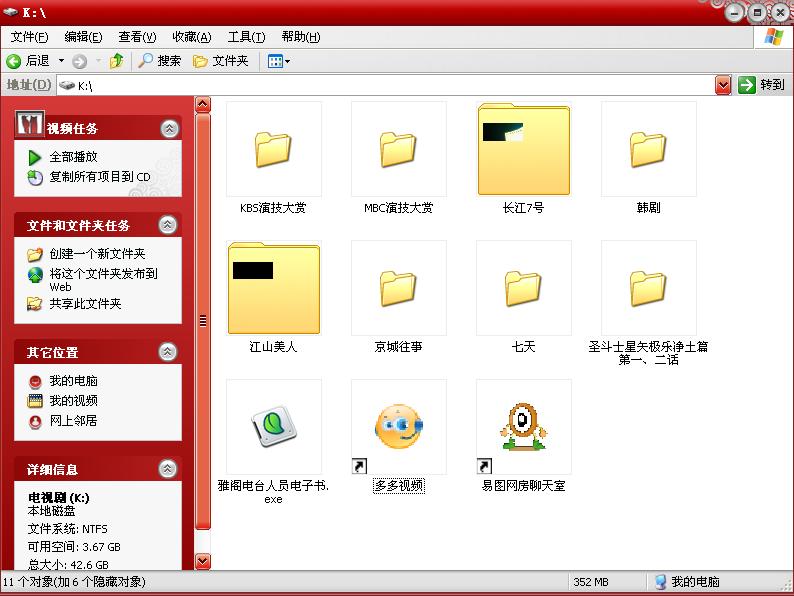Click the share folder hand icon

tap(34, 304)
